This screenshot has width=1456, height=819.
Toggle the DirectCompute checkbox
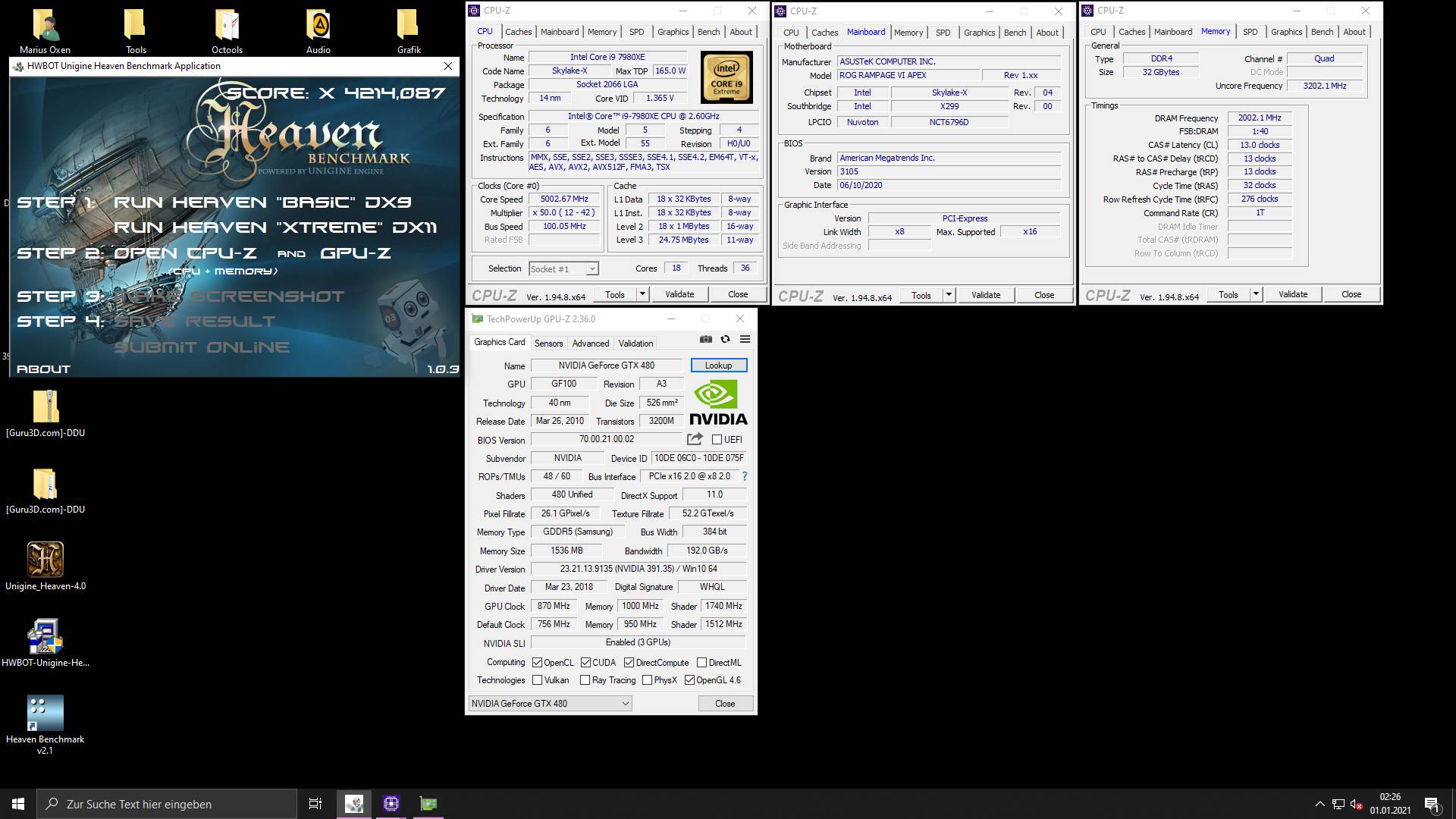tap(629, 662)
